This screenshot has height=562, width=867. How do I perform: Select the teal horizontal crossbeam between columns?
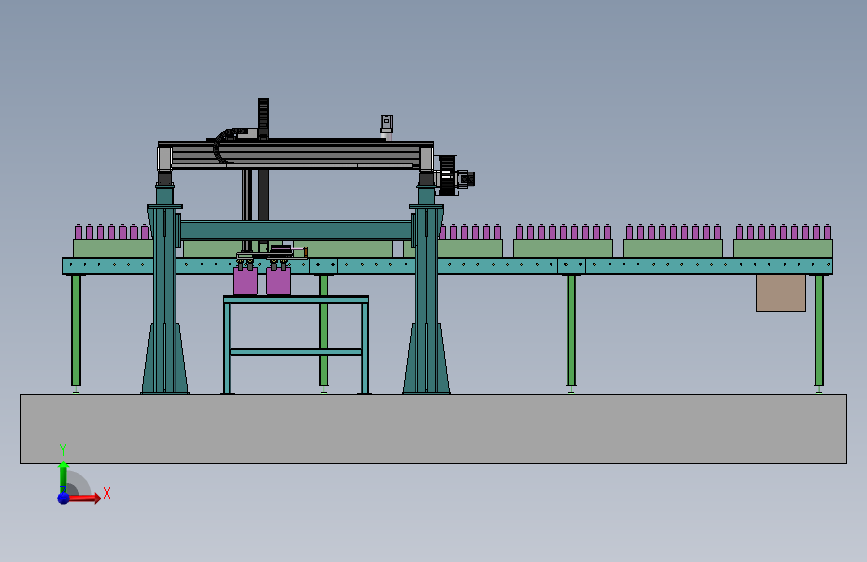click(295, 230)
